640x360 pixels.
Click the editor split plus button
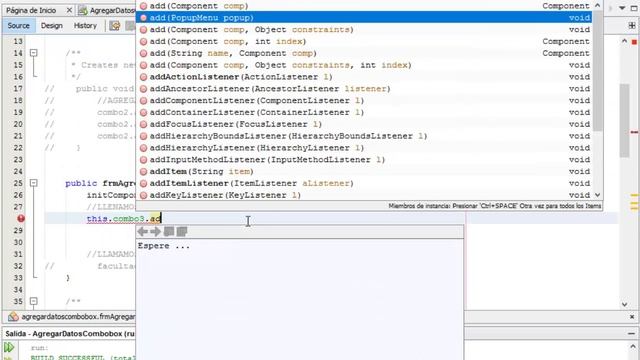coord(632,26)
